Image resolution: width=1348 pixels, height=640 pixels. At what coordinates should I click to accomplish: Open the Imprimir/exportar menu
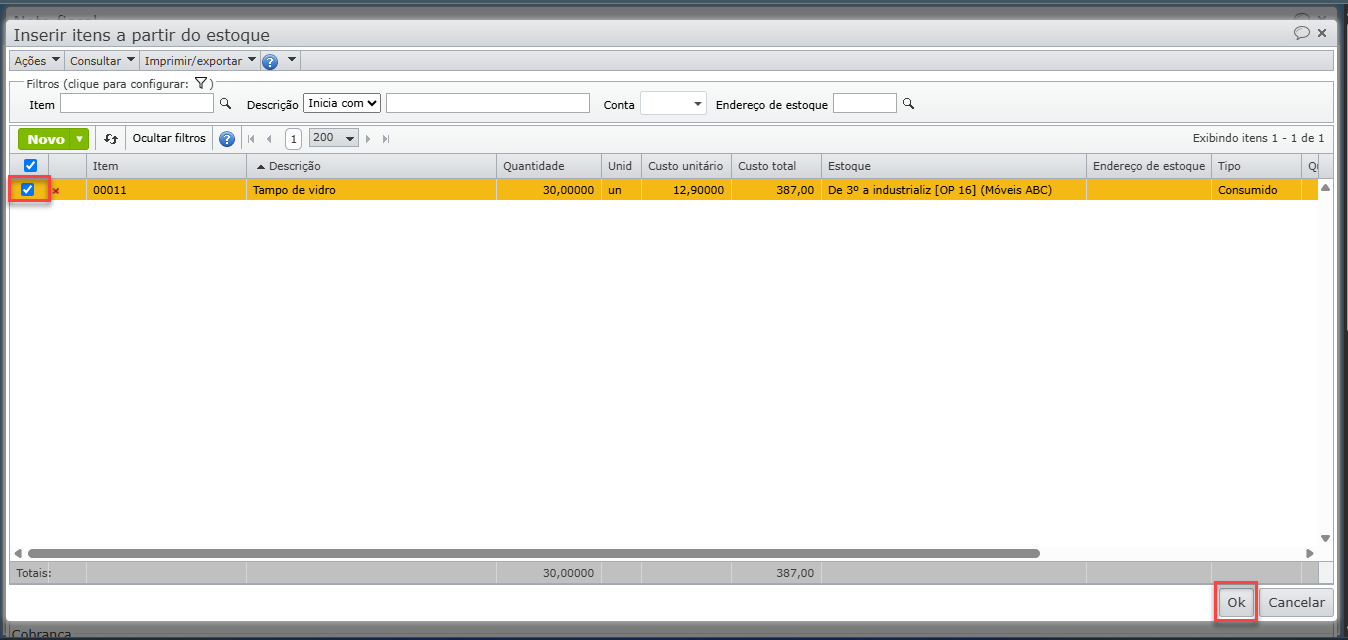pos(200,61)
